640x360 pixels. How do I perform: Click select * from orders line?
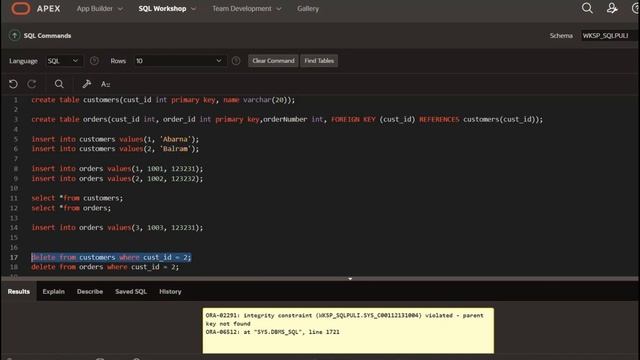click(71, 208)
